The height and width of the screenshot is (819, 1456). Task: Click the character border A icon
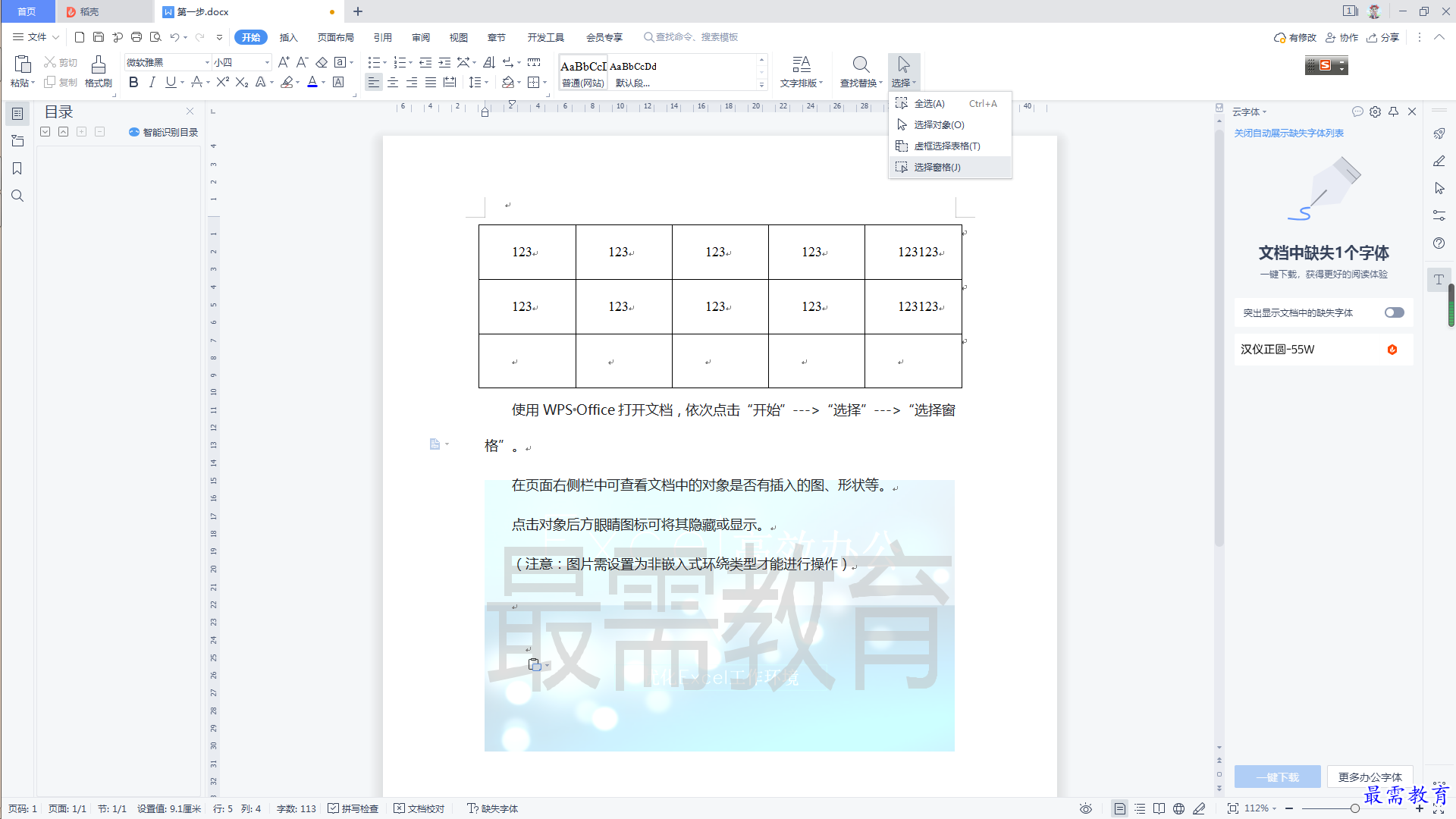pyautogui.click(x=338, y=83)
